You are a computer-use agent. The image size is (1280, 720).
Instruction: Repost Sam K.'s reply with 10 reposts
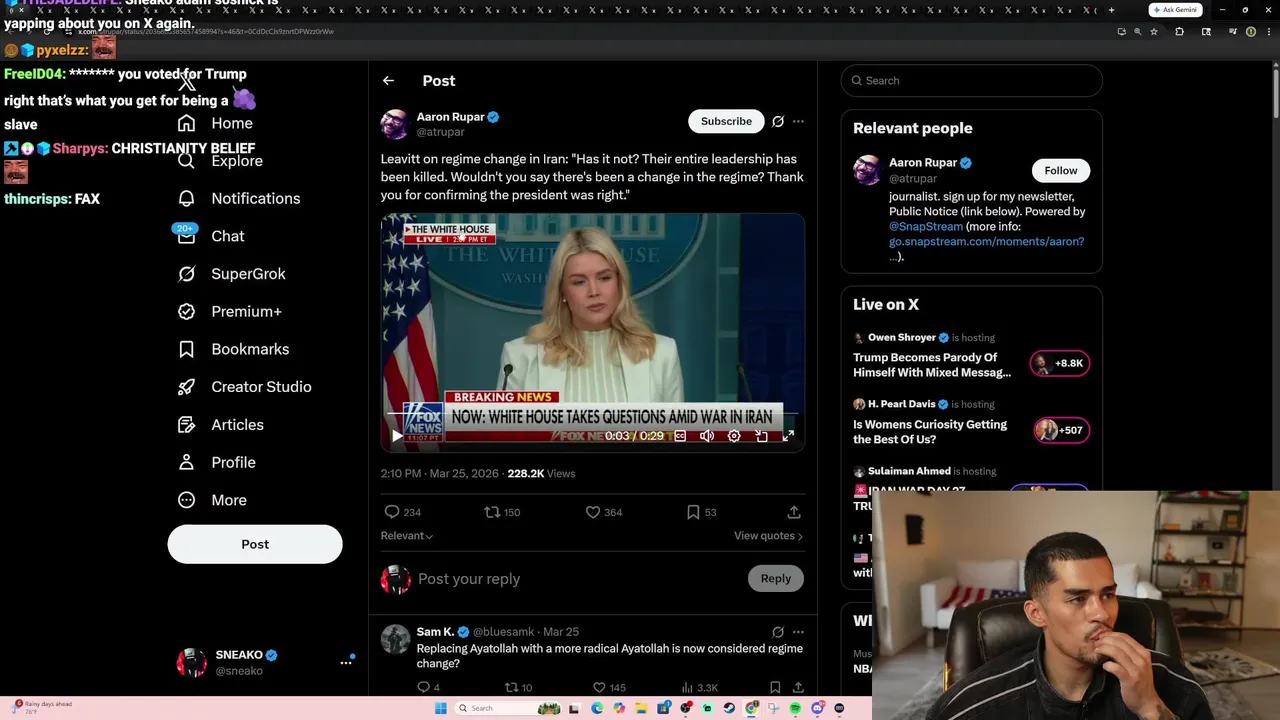click(x=511, y=687)
